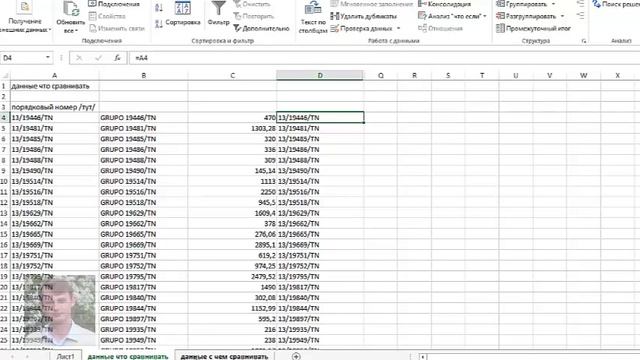This screenshot has width=640, height=360.
Task: Switch to Лист1 sheet tab
Action: point(65,356)
